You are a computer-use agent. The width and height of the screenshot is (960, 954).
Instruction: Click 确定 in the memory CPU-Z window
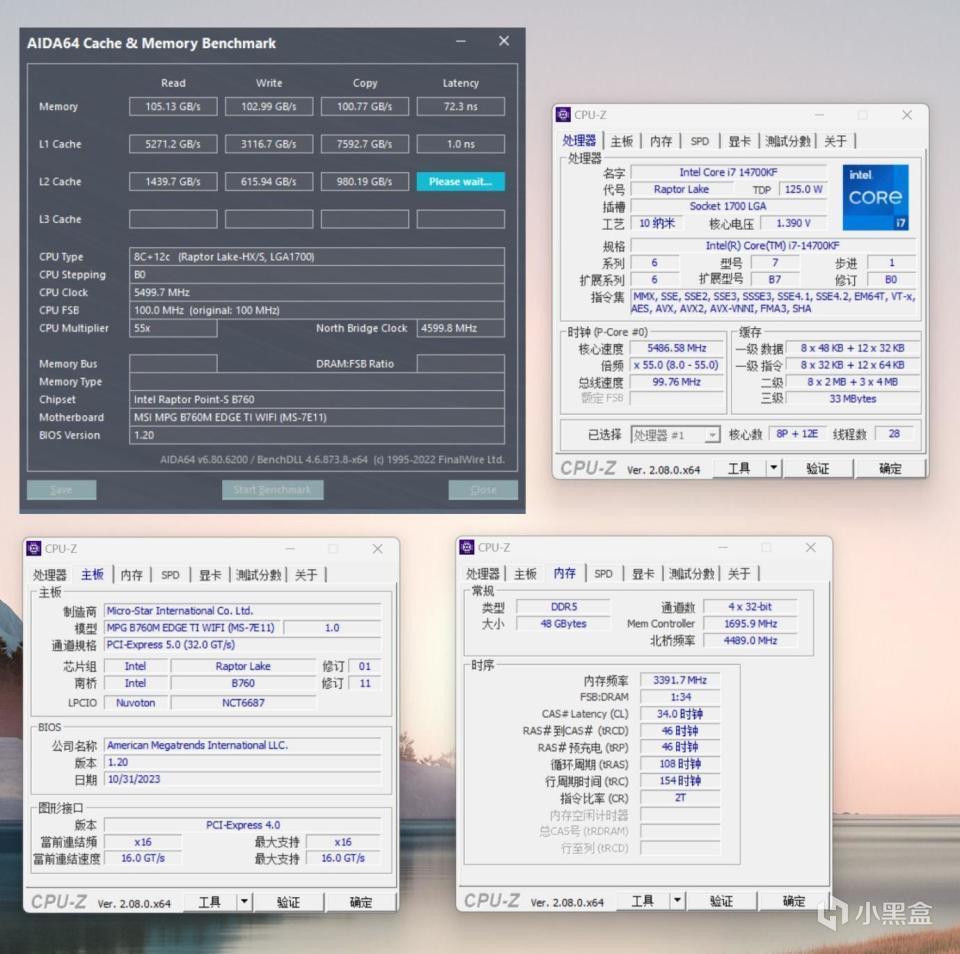793,901
